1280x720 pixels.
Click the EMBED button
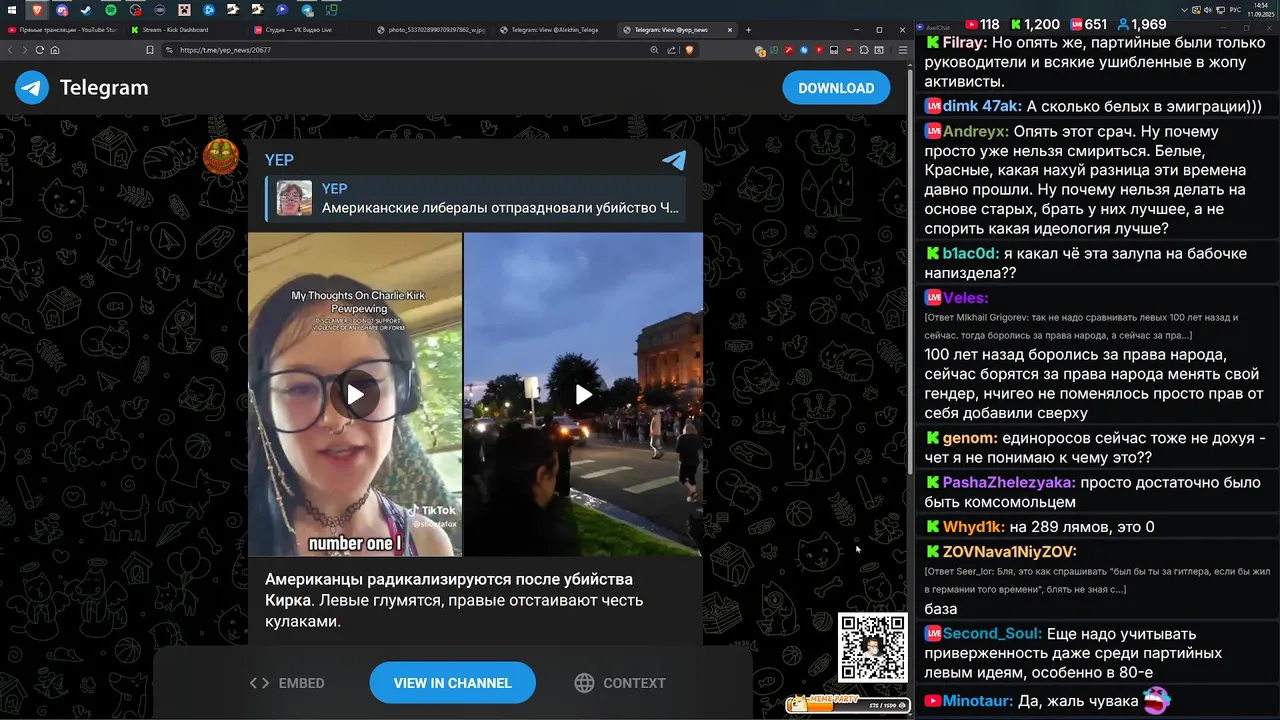click(x=287, y=683)
